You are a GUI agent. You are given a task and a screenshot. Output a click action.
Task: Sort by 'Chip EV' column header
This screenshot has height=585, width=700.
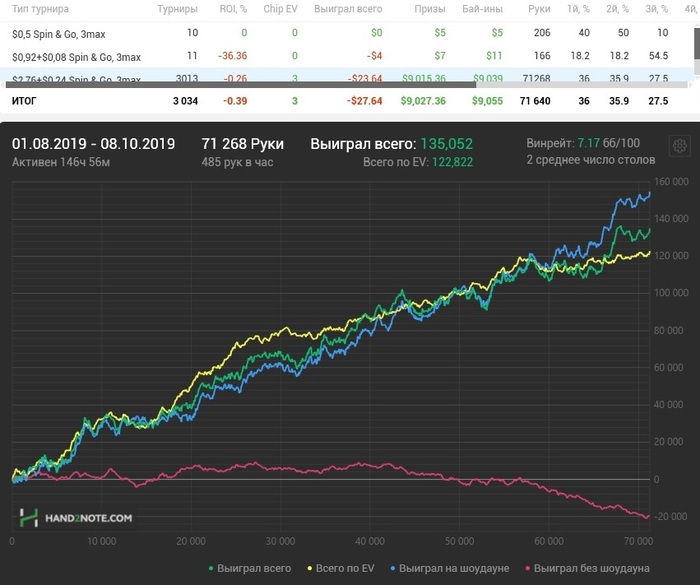coord(280,9)
